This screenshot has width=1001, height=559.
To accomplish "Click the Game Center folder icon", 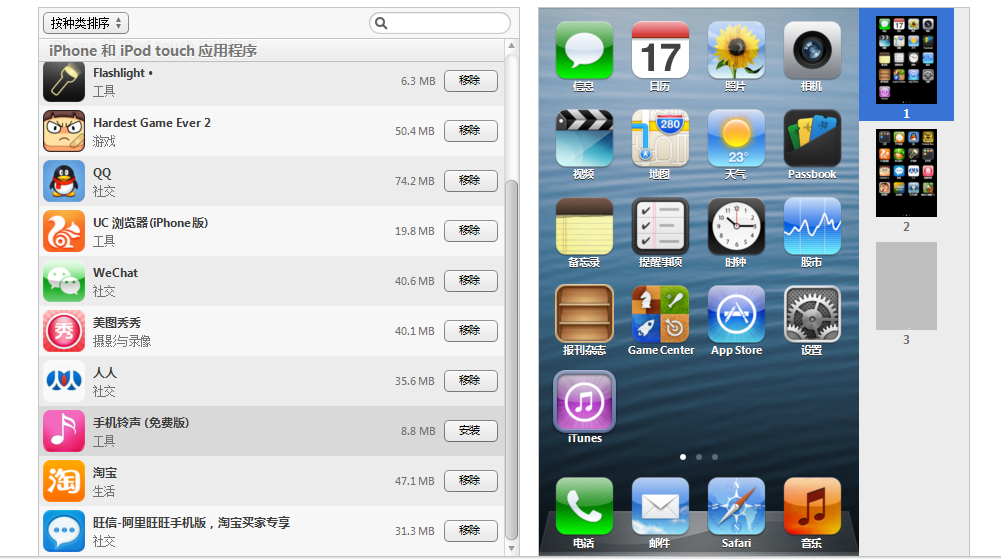I will click(x=660, y=314).
